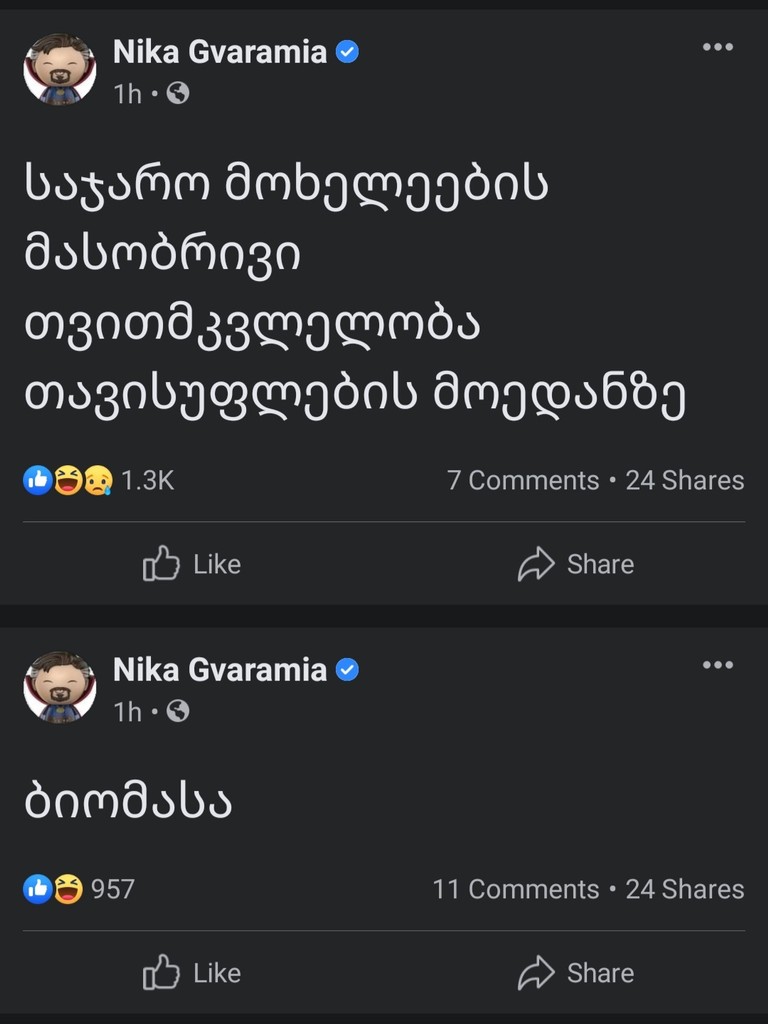768x1024 pixels.
Task: Open three-dot options menu on first post
Action: click(717, 47)
